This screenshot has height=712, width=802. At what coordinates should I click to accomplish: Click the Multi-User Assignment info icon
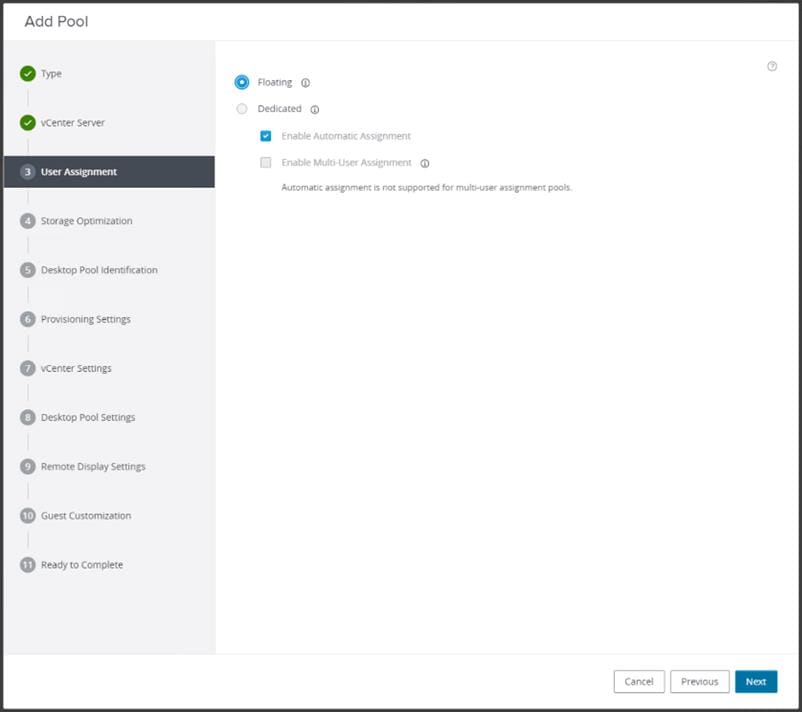(x=425, y=163)
